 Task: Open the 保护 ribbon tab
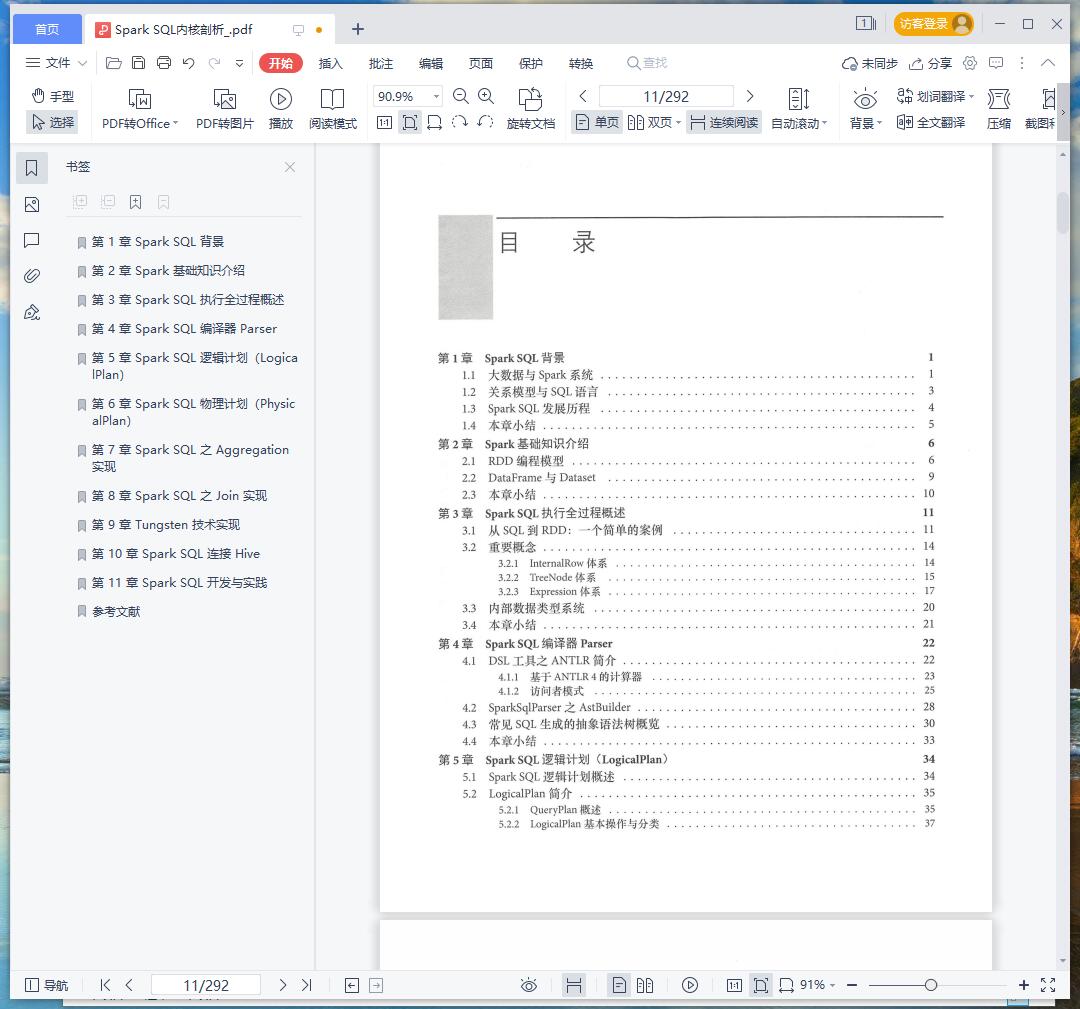point(530,63)
